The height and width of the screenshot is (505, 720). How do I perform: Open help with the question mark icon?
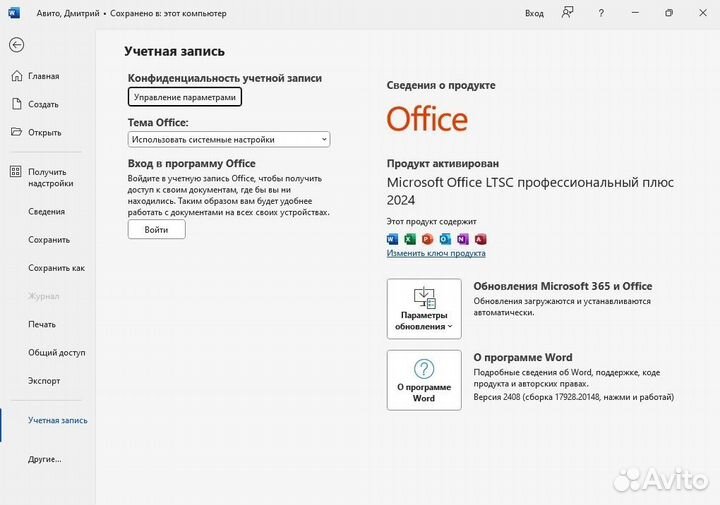601,13
